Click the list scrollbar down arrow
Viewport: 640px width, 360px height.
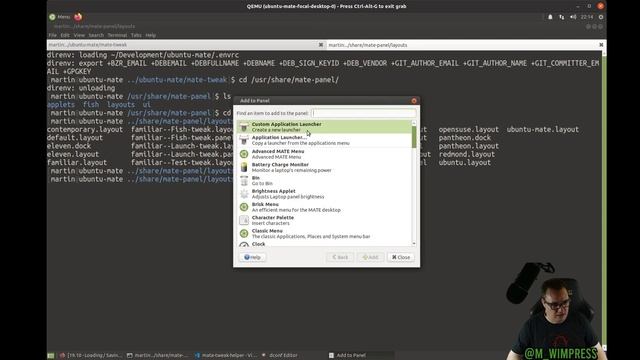coord(414,244)
